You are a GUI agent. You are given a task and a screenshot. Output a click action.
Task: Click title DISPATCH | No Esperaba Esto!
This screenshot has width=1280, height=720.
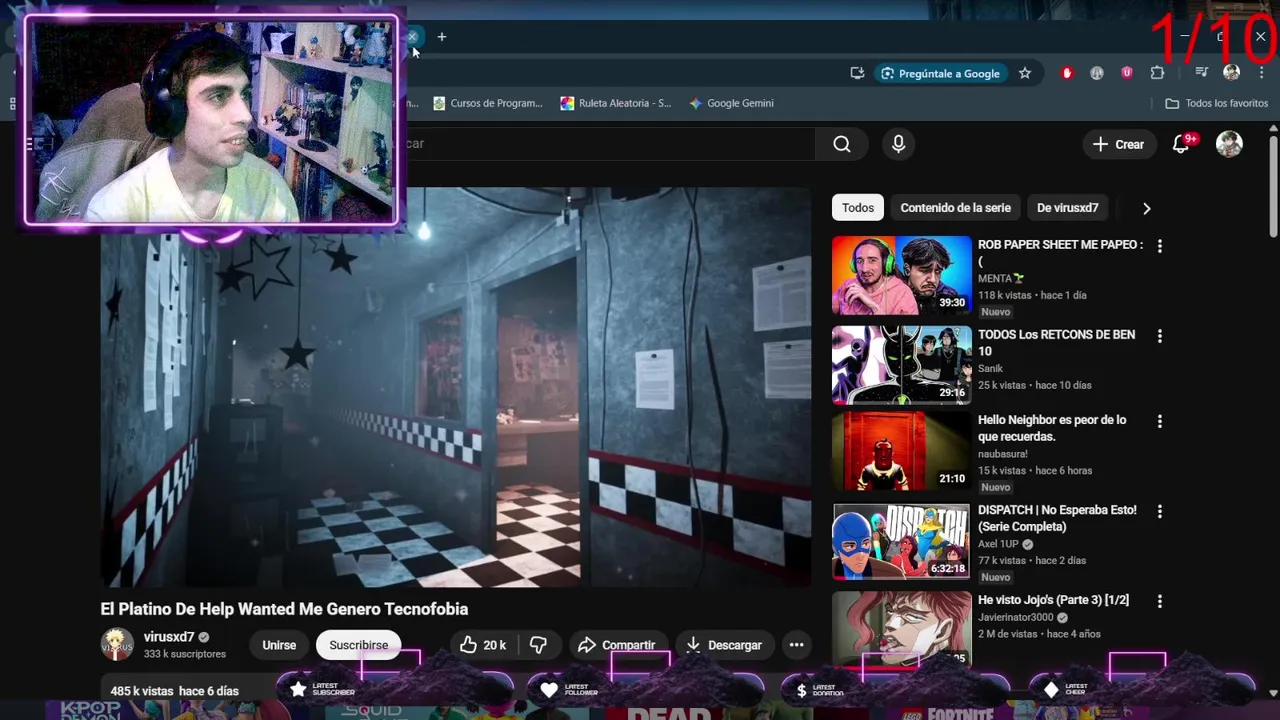[x=1057, y=518]
